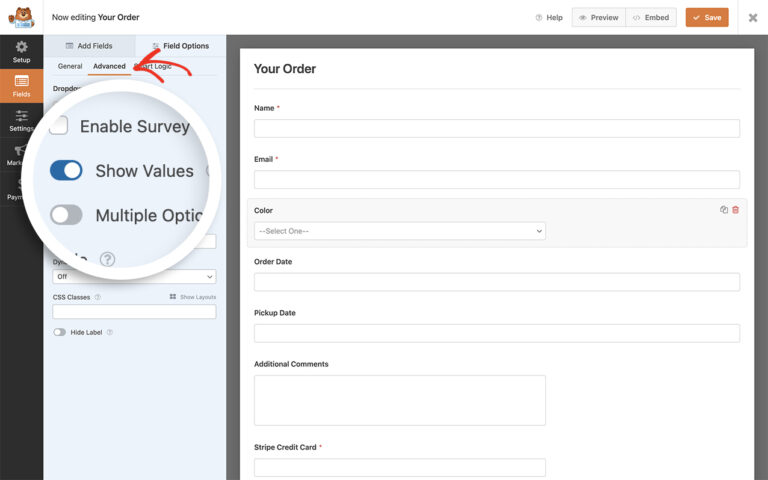
Task: Click into the Name input field
Action: point(496,128)
